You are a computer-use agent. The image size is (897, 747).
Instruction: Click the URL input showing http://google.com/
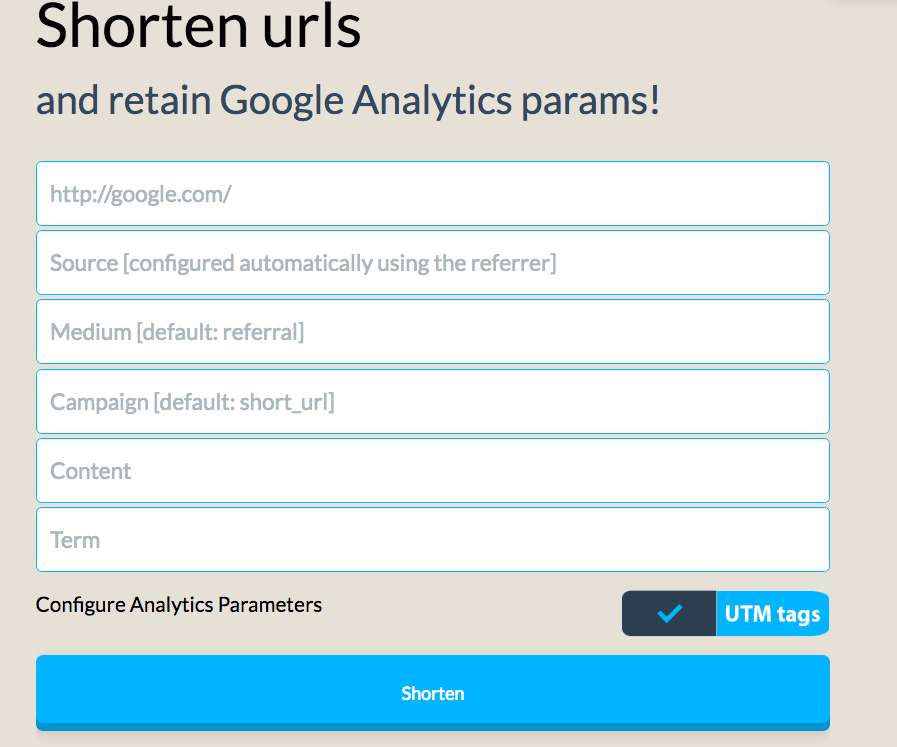pos(432,193)
